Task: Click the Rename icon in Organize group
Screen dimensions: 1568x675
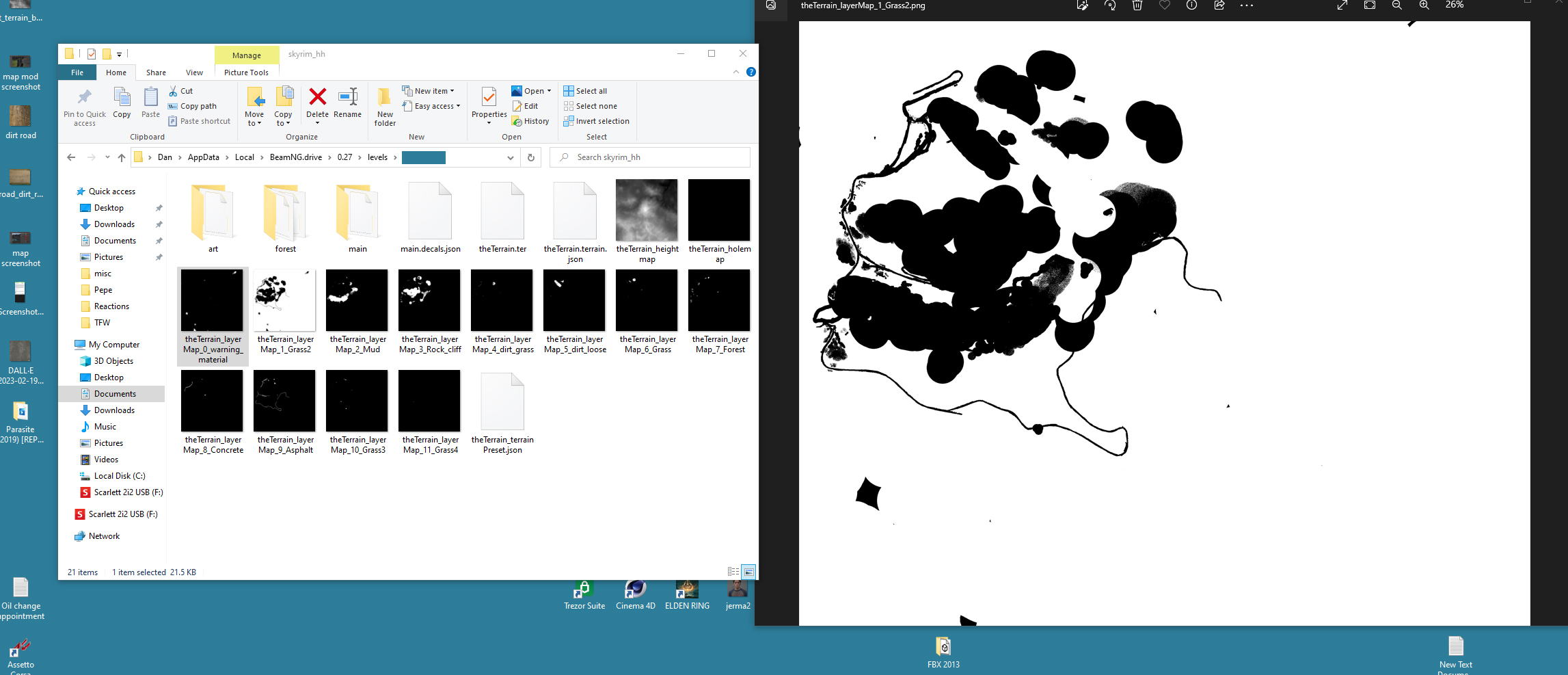Action: point(348,98)
